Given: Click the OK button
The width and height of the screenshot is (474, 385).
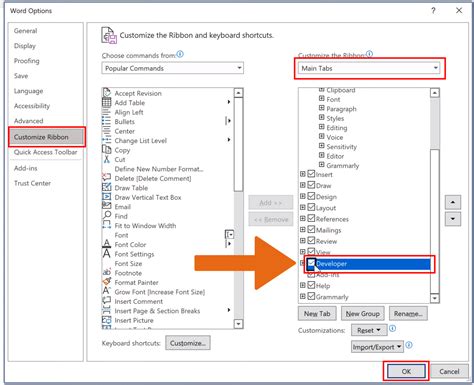Looking at the screenshot, I should coord(406,371).
